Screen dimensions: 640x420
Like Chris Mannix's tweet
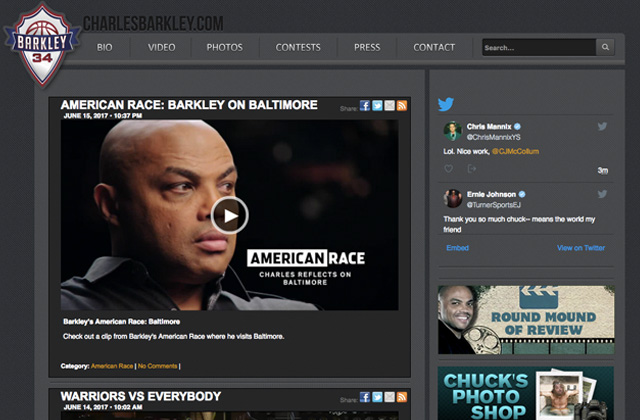click(448, 169)
